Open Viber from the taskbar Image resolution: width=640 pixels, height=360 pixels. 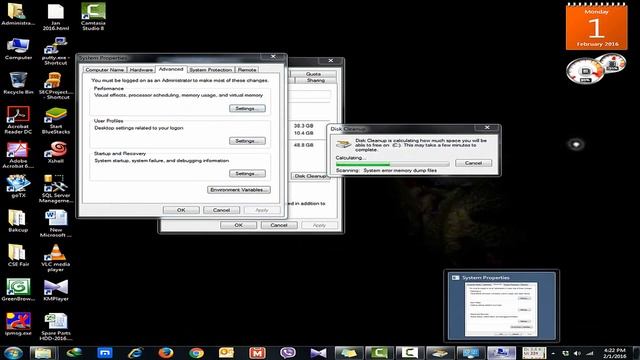pos(288,353)
